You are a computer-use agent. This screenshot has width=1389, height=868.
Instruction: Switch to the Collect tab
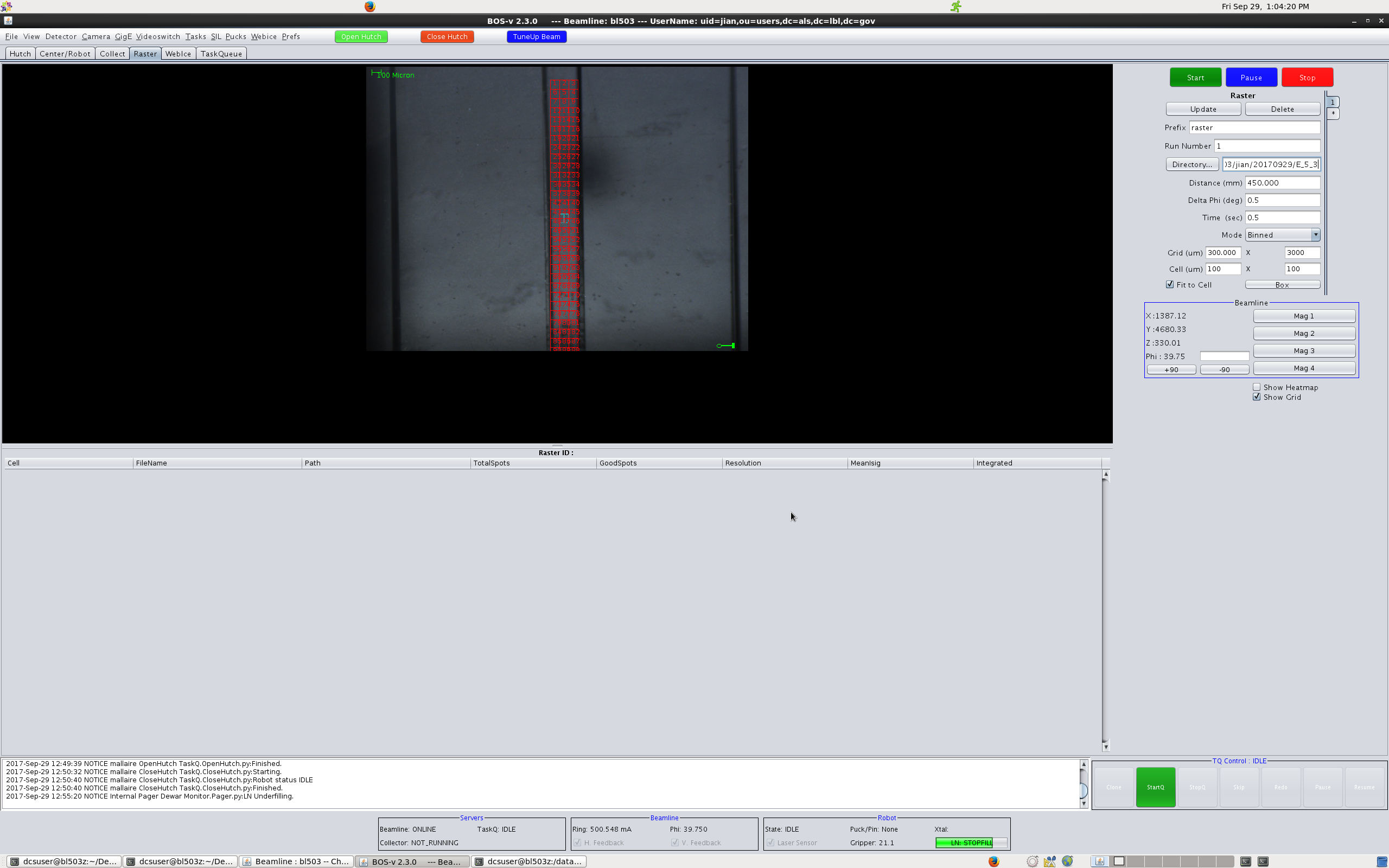pos(112,54)
